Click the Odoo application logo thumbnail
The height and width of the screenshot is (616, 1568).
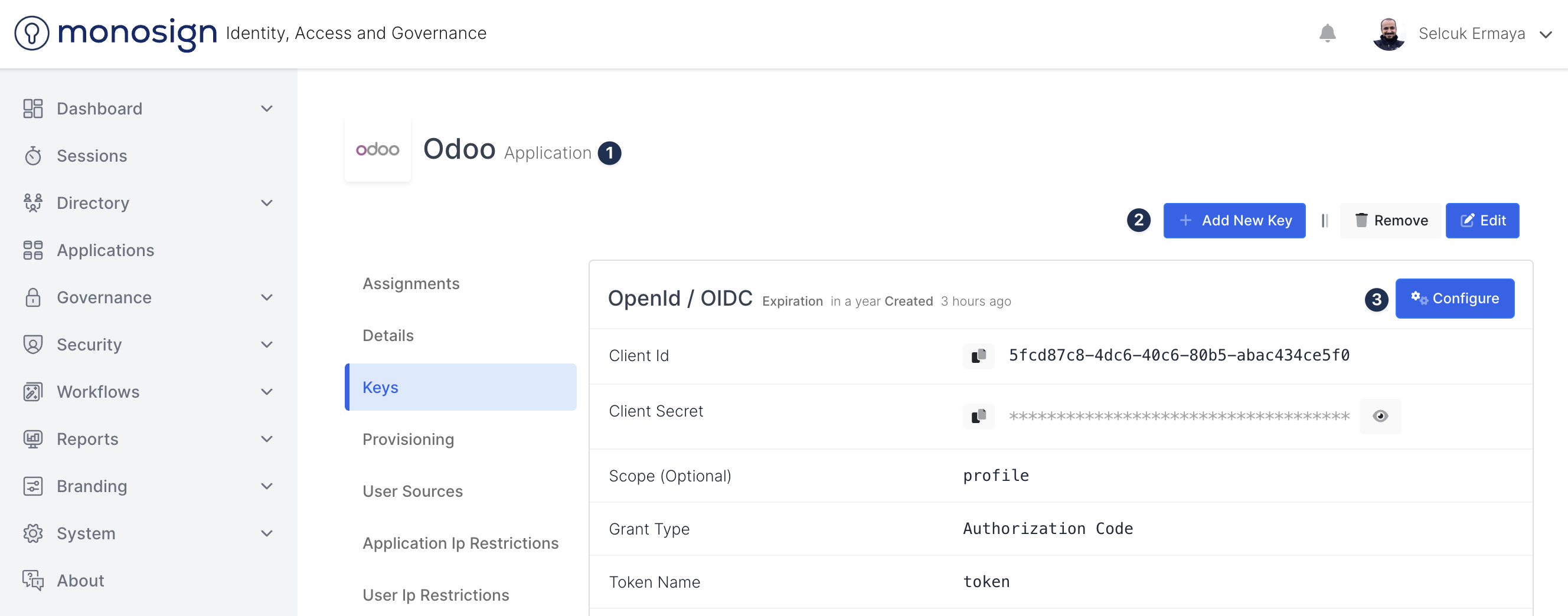[377, 149]
